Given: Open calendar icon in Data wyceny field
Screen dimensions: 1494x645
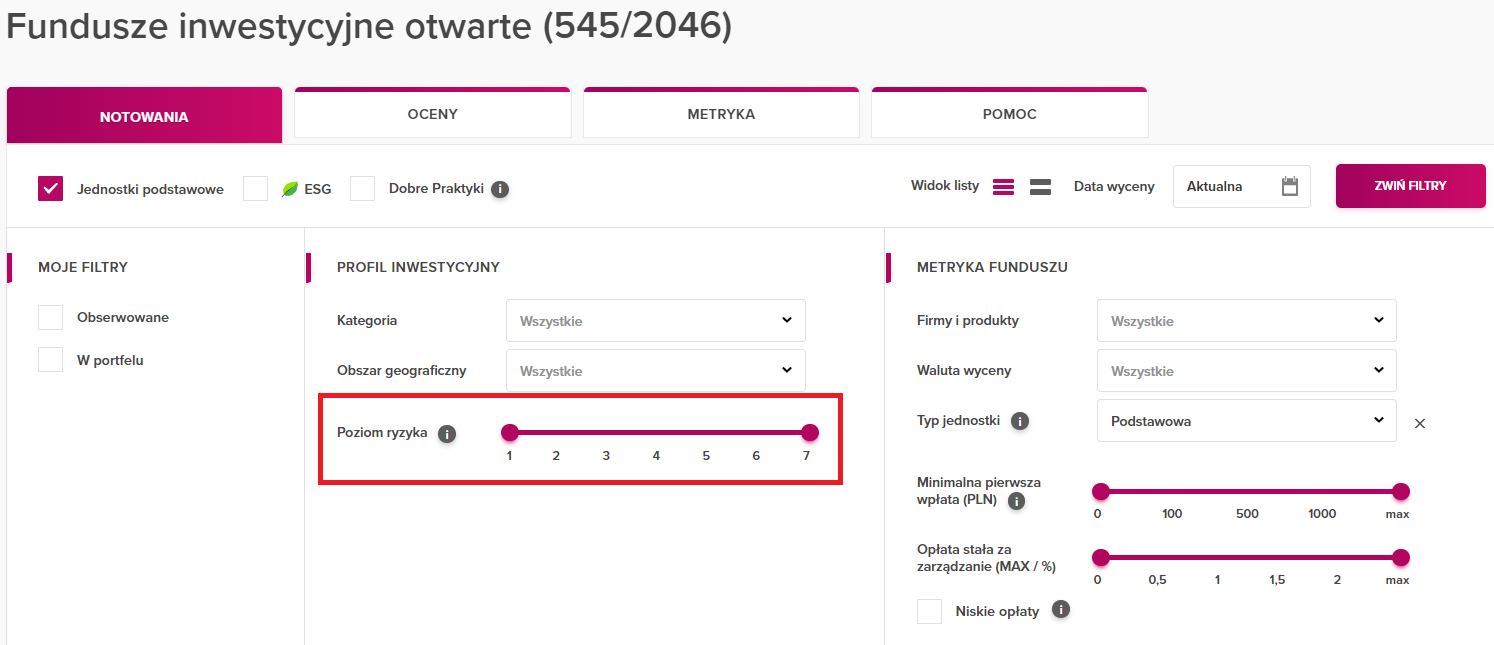Looking at the screenshot, I should (x=1289, y=186).
